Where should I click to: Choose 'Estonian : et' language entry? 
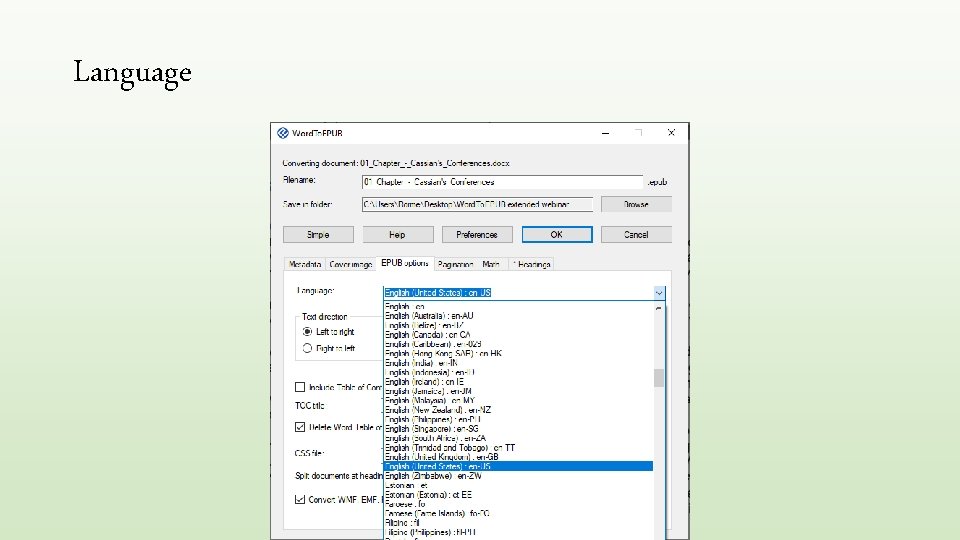point(518,485)
